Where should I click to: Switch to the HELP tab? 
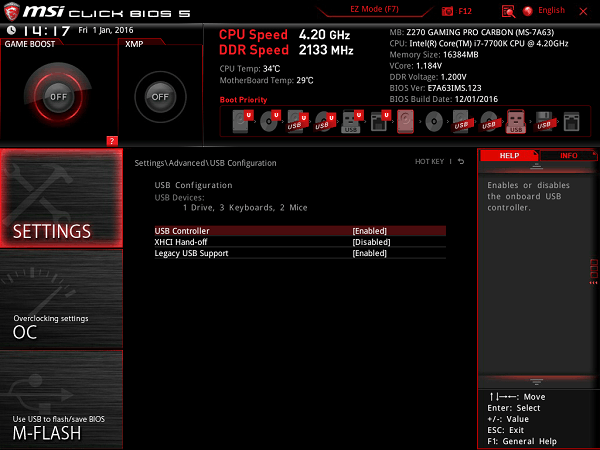[x=509, y=155]
